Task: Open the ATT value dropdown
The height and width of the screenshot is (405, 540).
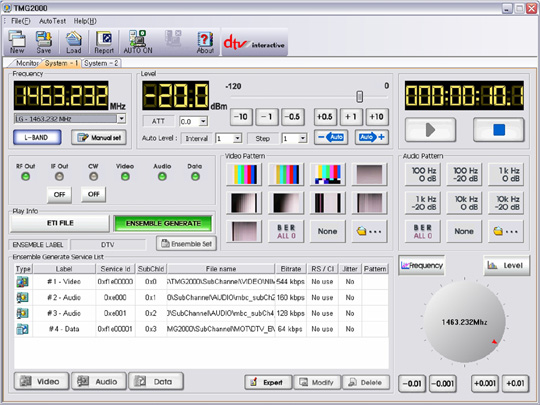Action: [x=203, y=121]
